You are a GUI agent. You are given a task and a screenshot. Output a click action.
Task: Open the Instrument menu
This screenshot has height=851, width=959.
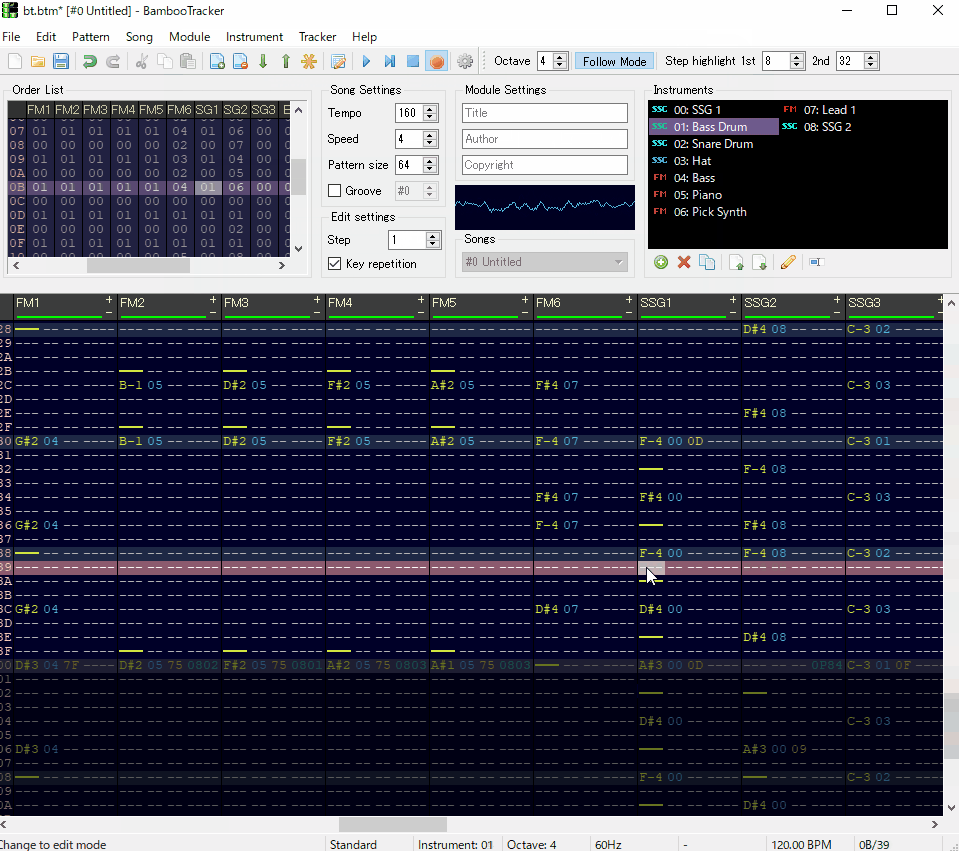[254, 37]
